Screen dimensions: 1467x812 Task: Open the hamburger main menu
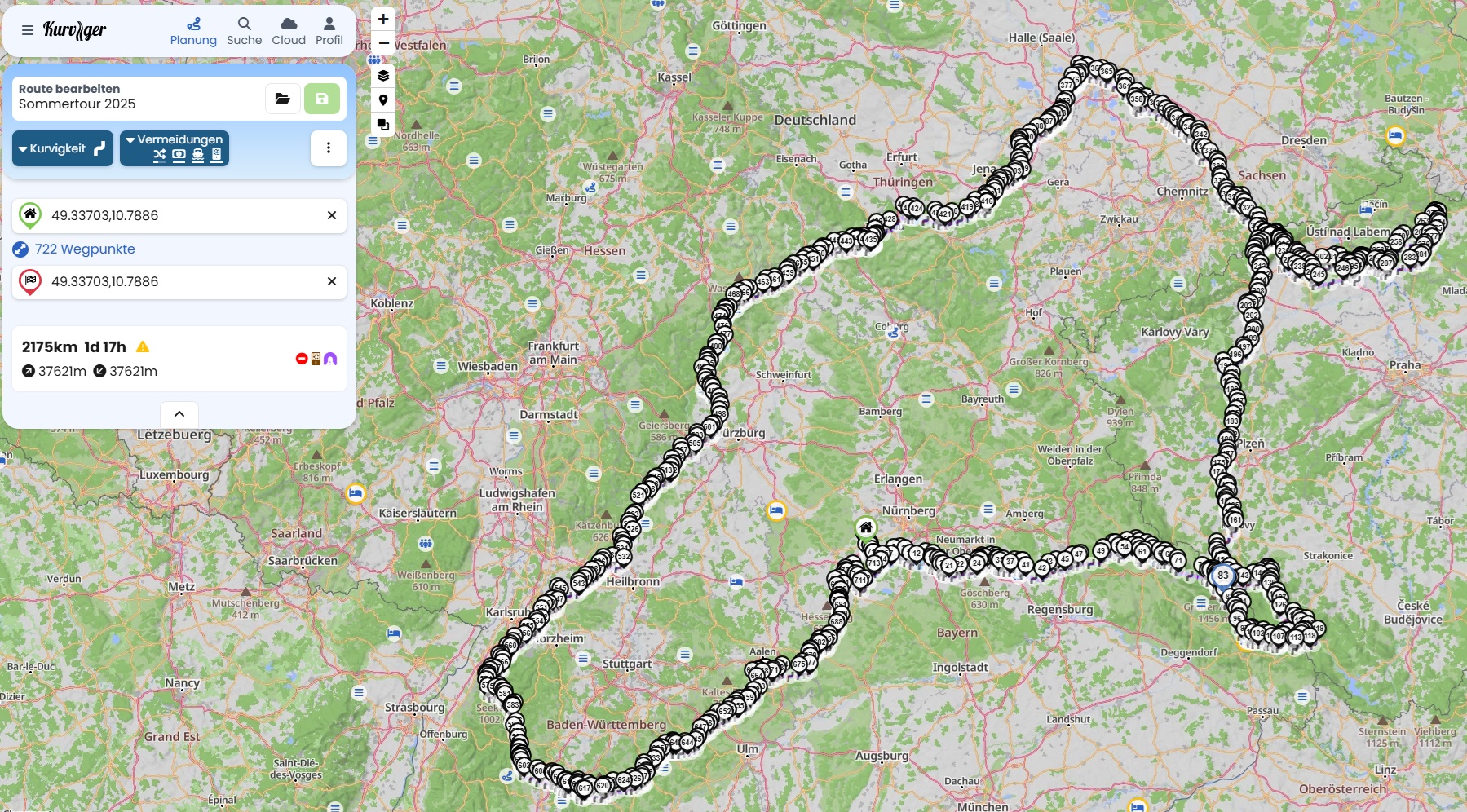click(x=28, y=30)
